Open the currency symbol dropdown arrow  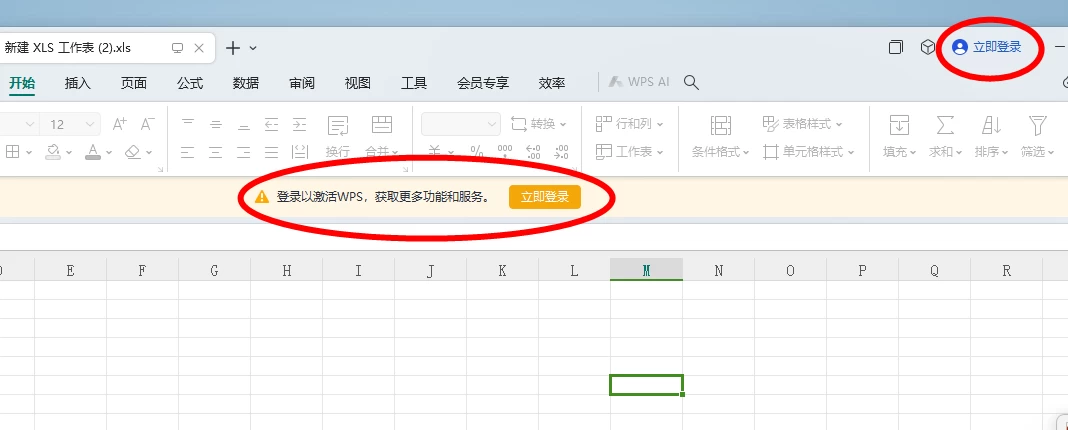450,152
